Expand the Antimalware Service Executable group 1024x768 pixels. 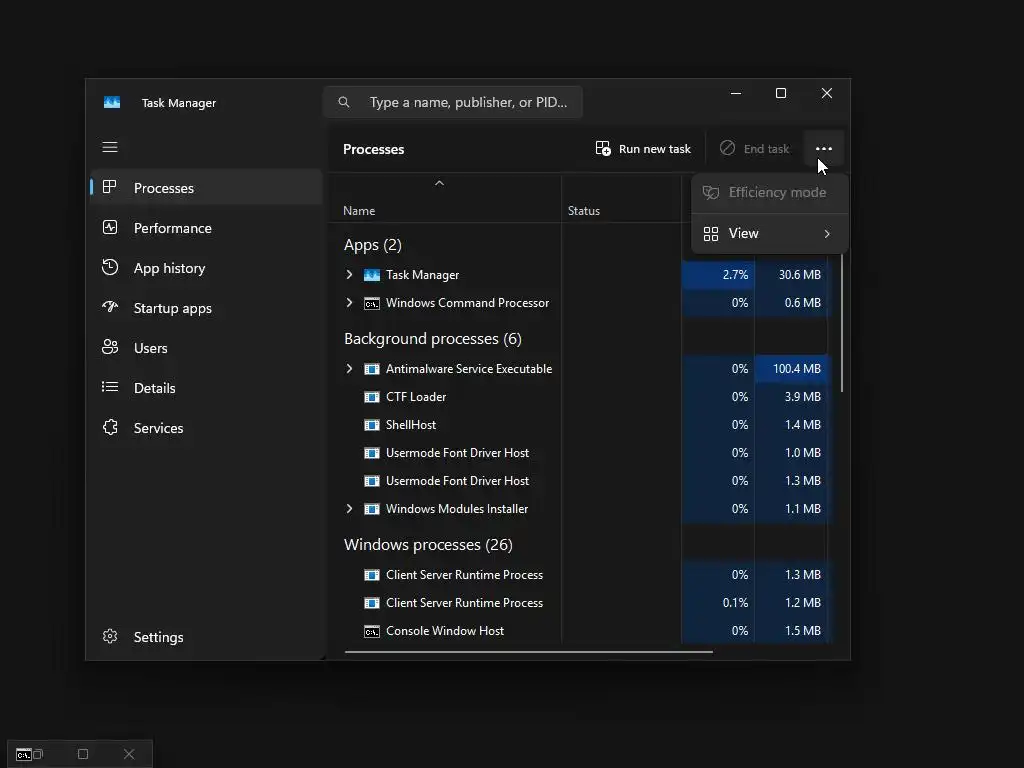[x=349, y=369]
